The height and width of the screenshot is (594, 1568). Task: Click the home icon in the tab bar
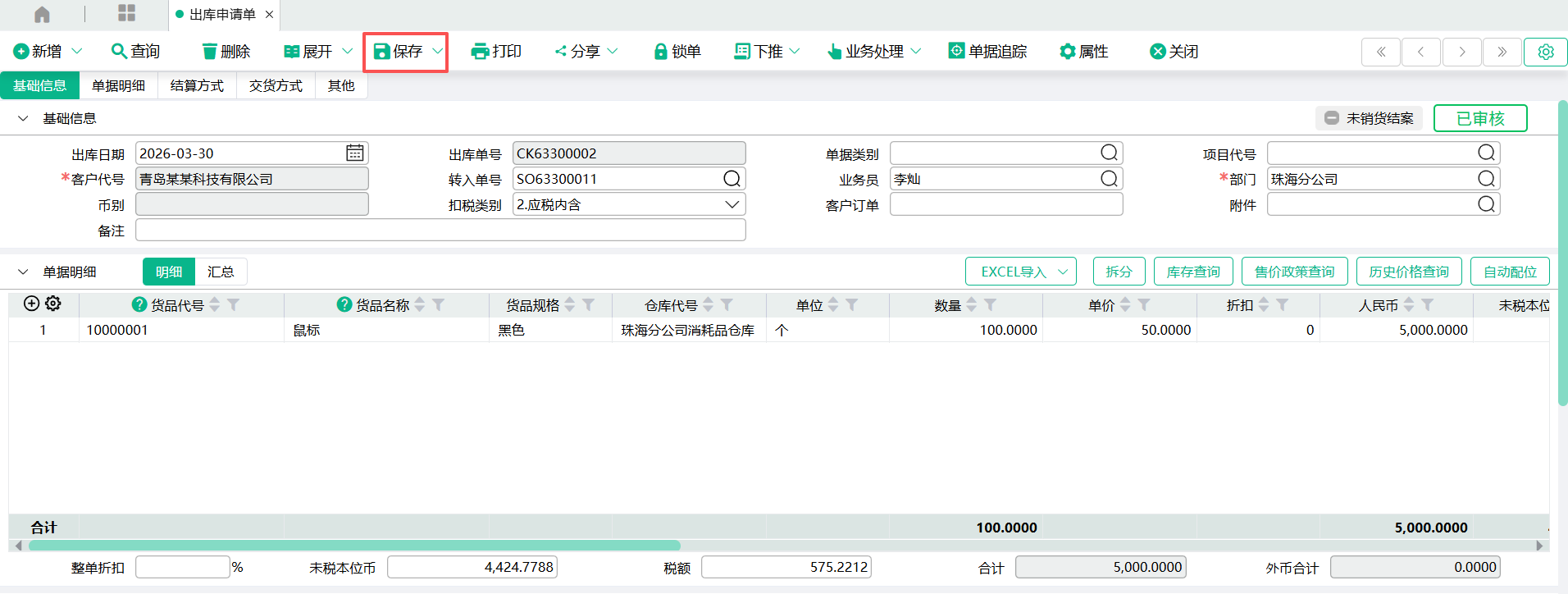[42, 14]
